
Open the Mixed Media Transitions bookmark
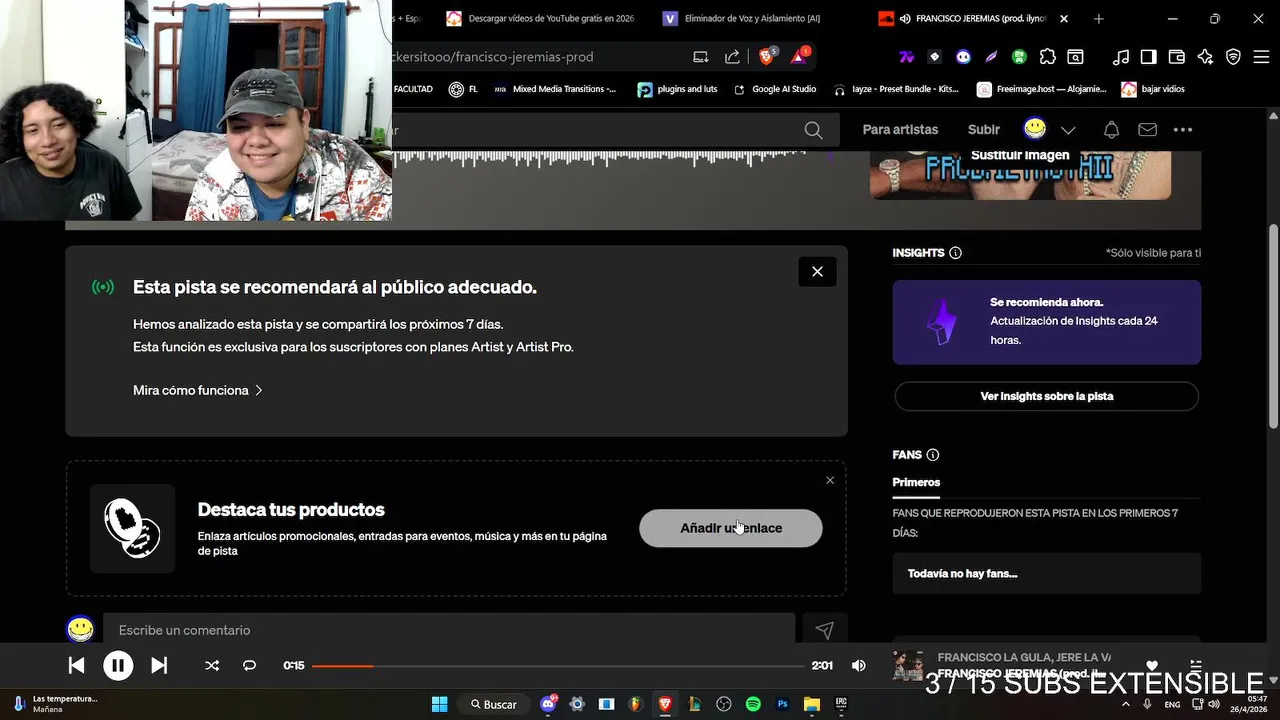click(555, 89)
